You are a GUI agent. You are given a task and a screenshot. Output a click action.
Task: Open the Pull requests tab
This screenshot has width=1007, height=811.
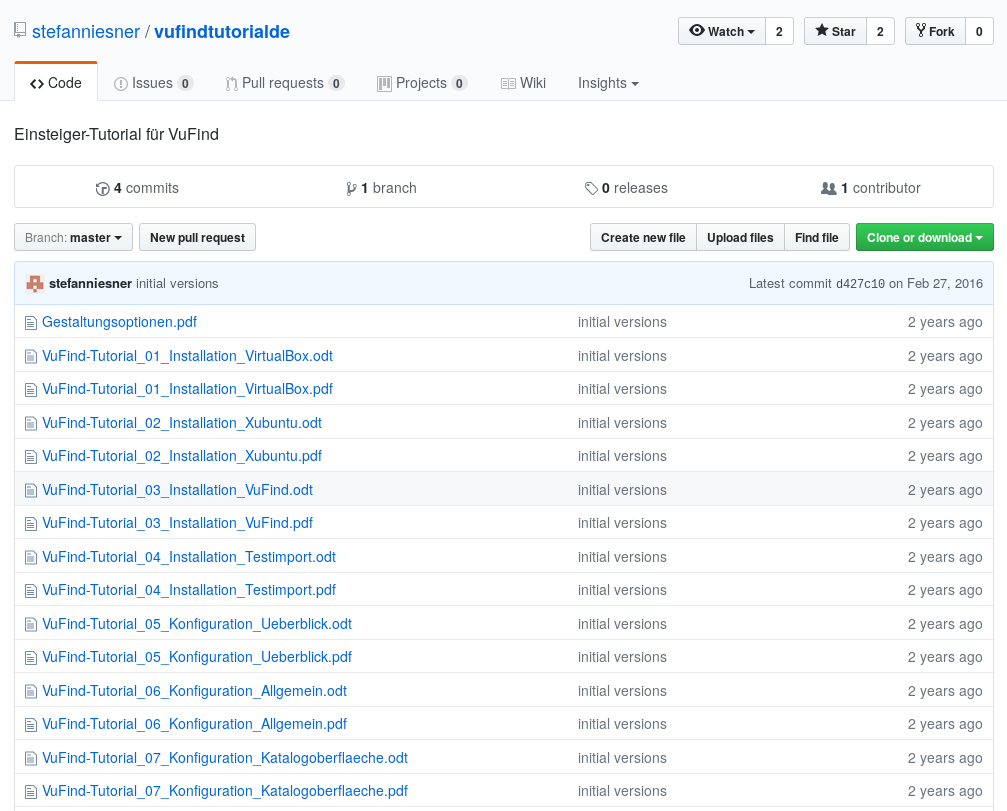pos(283,83)
